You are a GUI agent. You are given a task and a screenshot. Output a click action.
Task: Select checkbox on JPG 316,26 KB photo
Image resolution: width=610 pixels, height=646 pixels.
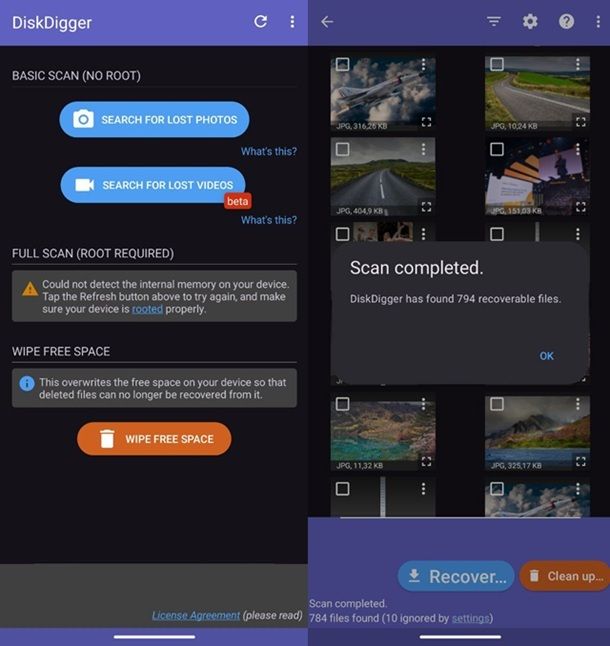pos(343,64)
